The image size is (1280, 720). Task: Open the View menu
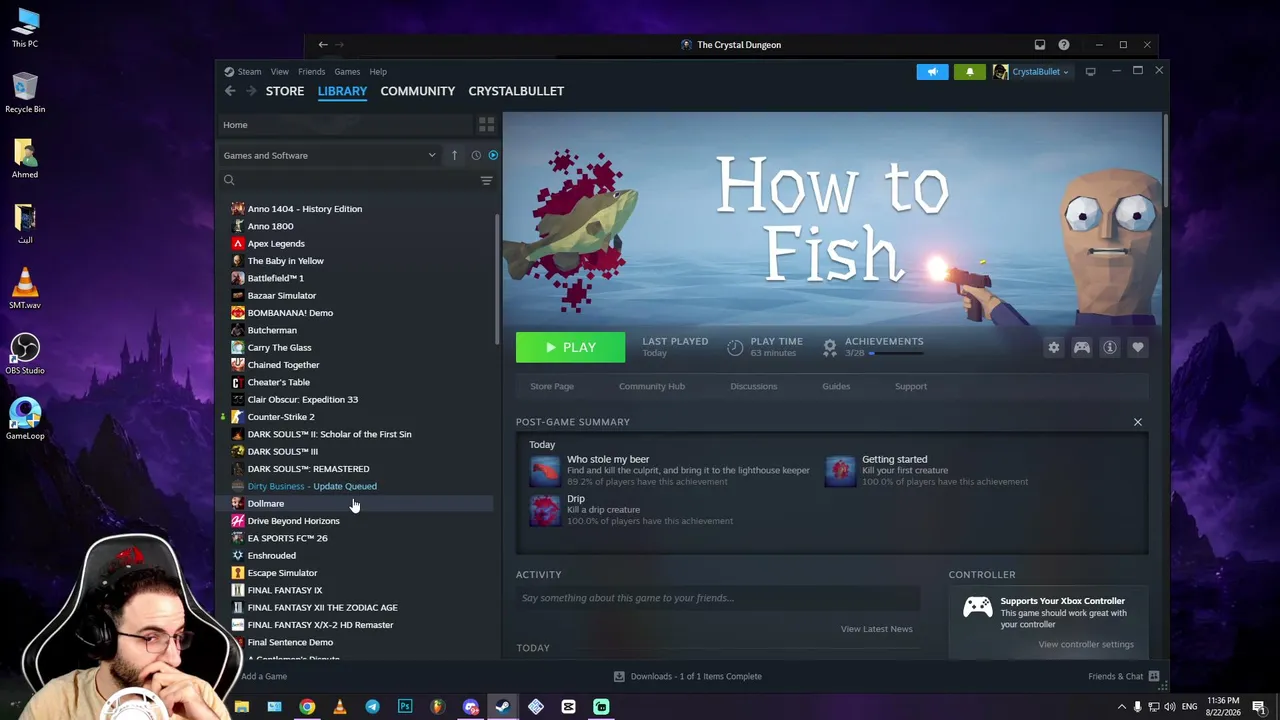coord(280,72)
